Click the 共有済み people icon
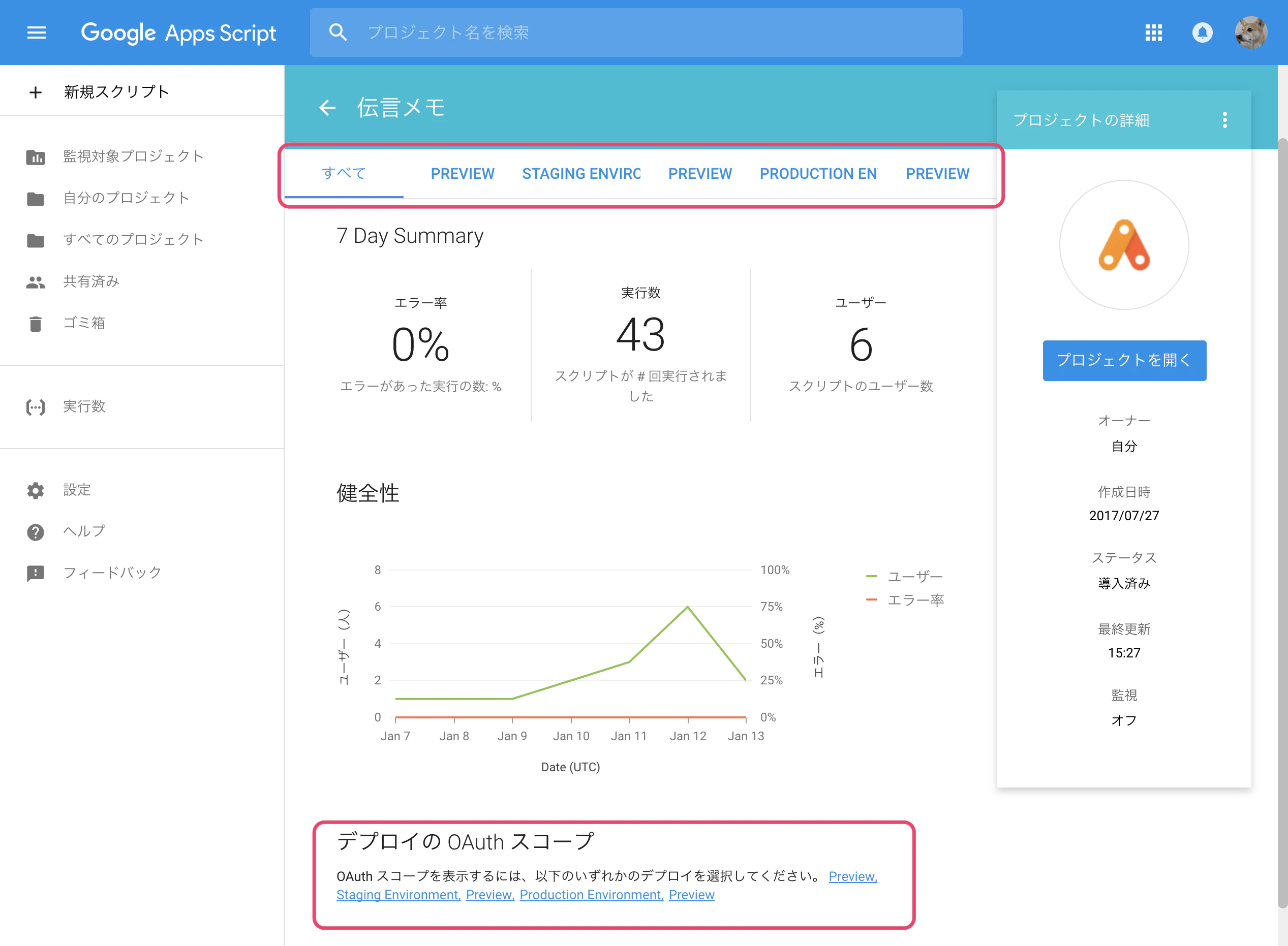 [36, 282]
